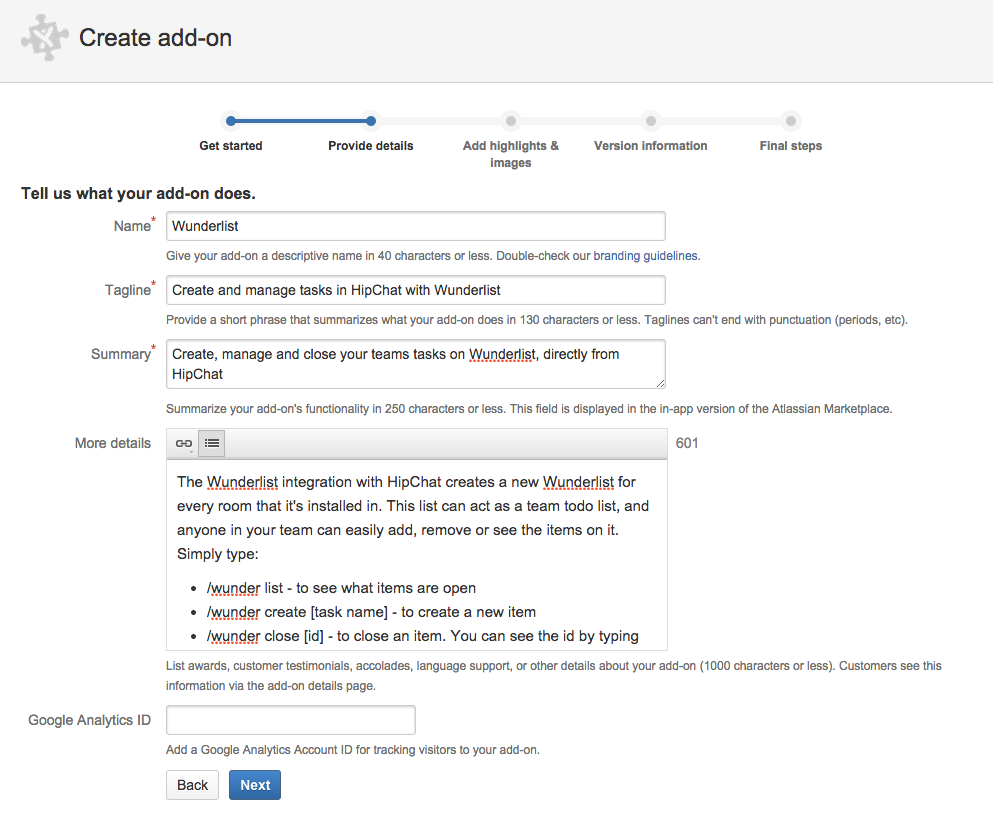Viewport: 993px width, 814px height.
Task: Click inside the Summary text area
Action: coord(415,364)
